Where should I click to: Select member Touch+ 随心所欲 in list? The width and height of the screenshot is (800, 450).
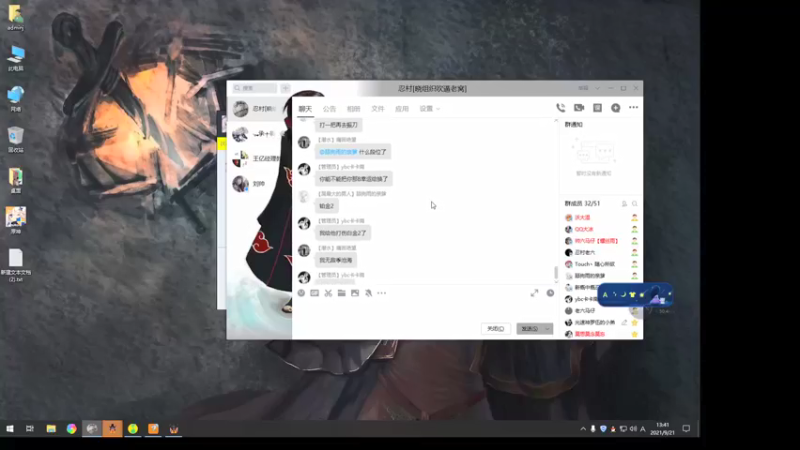(x=595, y=264)
